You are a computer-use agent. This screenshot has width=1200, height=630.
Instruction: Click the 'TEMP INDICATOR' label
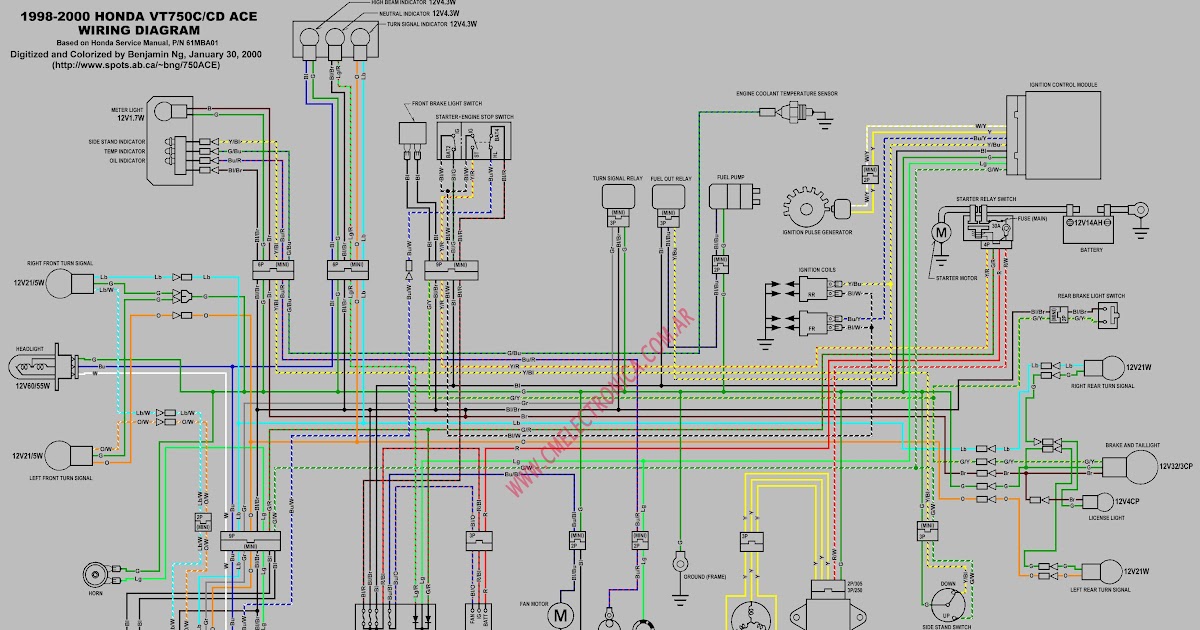click(x=125, y=151)
